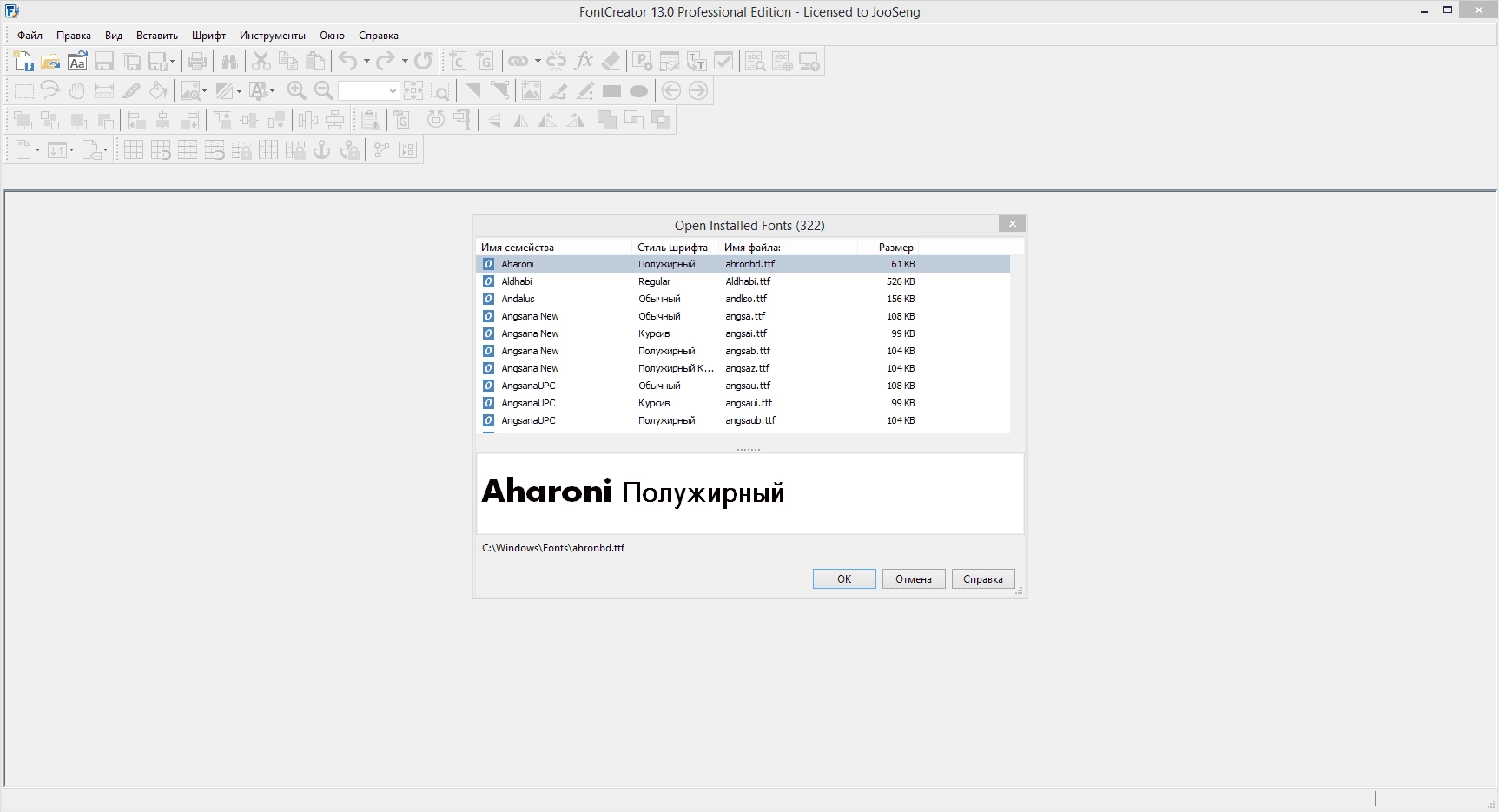This screenshot has height=812, width=1499.
Task: Click the Отмена button
Action: click(x=914, y=579)
